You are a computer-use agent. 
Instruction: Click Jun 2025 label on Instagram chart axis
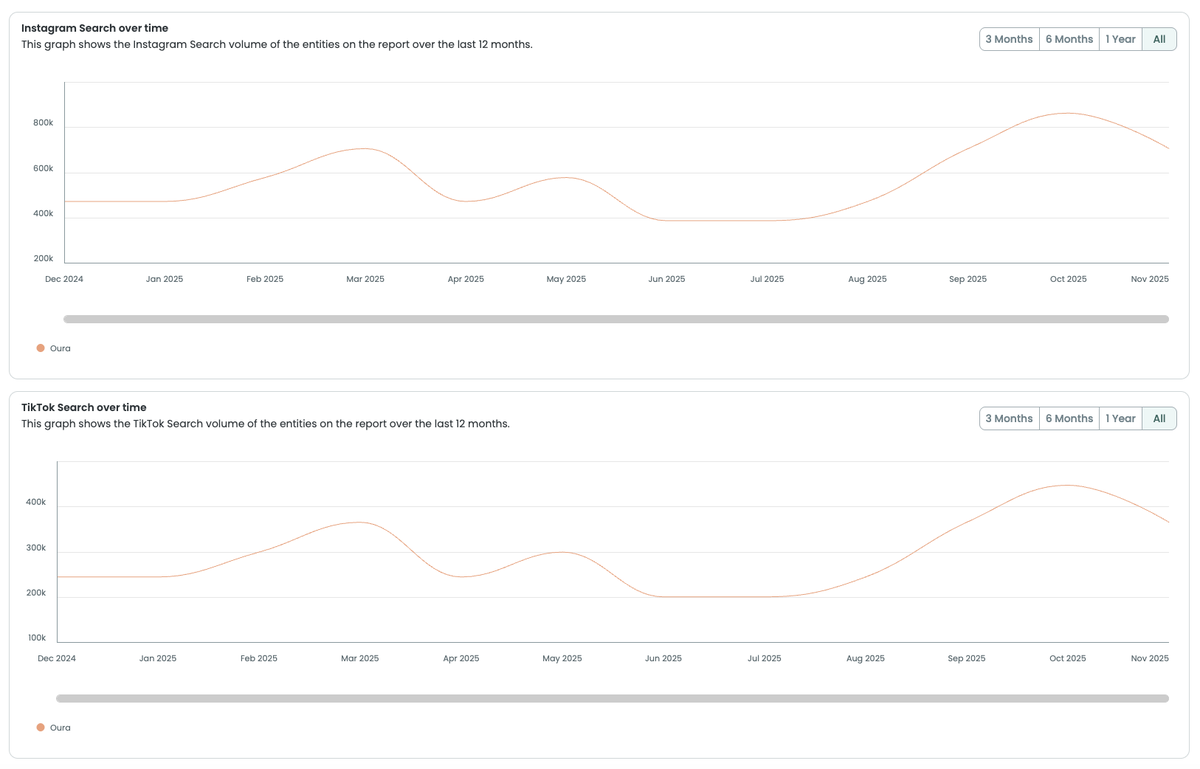667,279
